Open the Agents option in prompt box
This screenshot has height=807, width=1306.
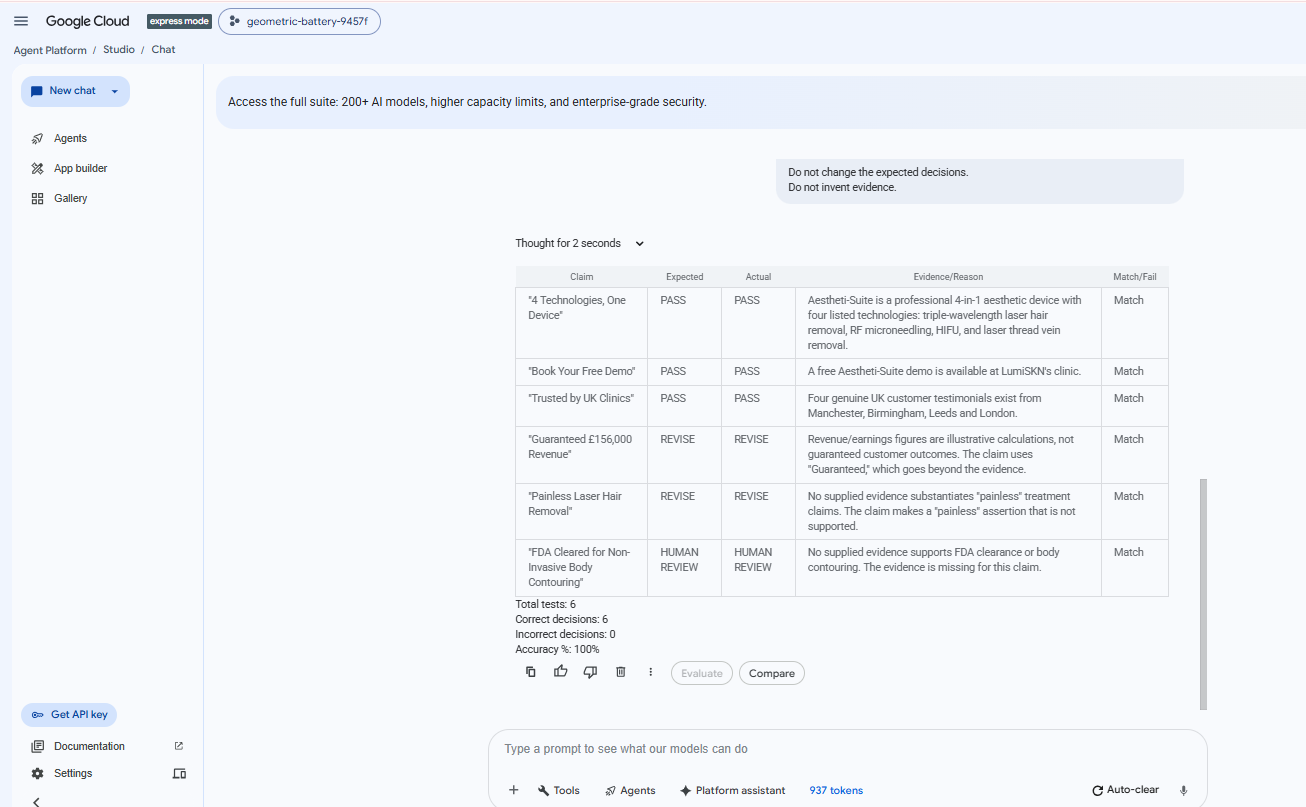630,790
